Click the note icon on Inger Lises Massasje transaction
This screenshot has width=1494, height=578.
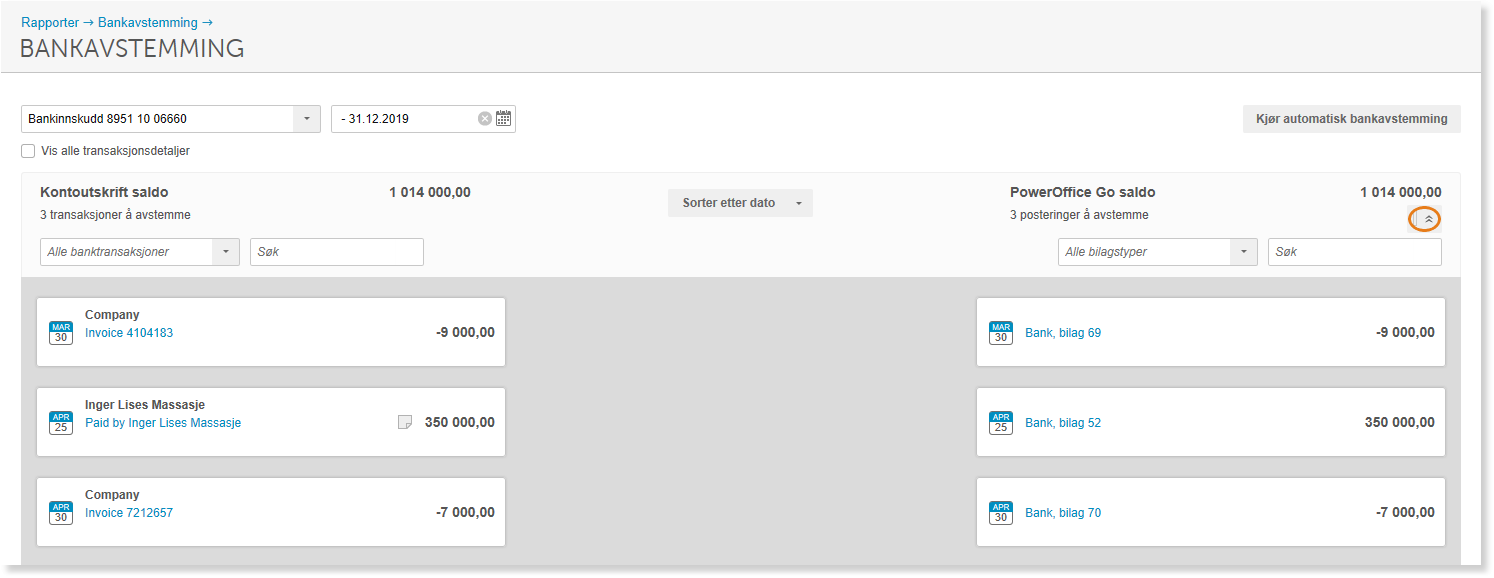pyautogui.click(x=405, y=423)
